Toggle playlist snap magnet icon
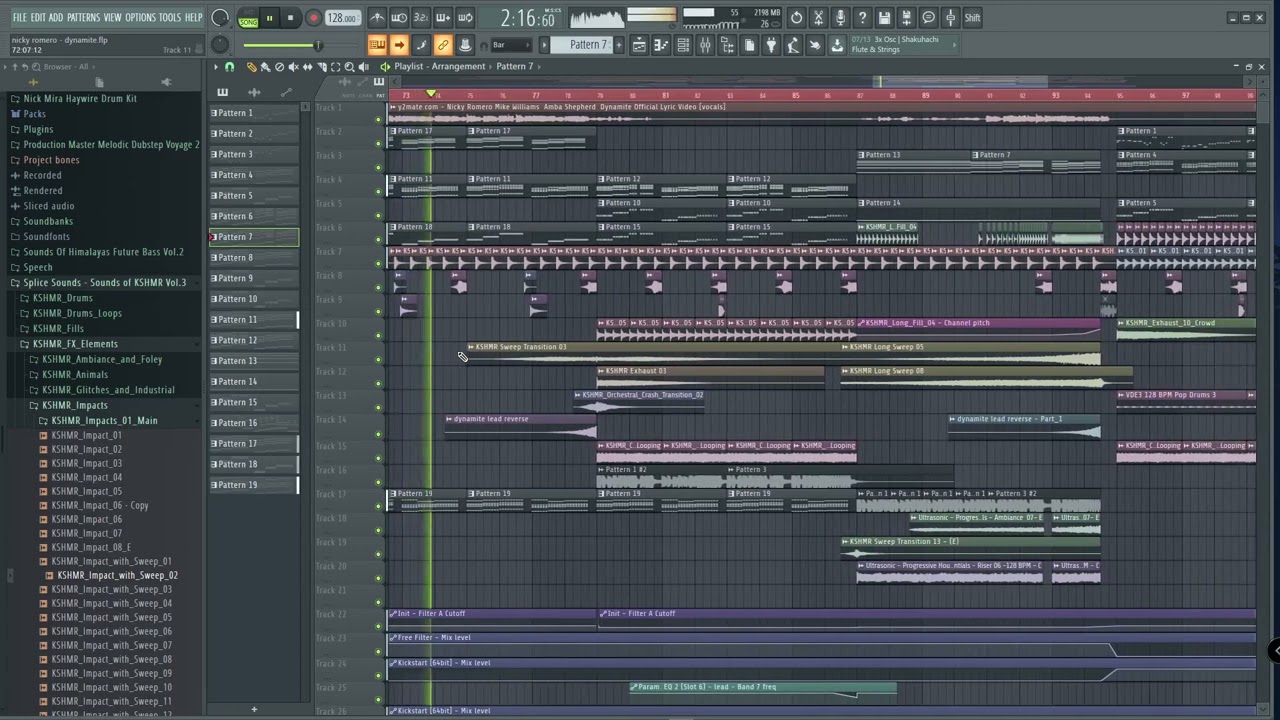This screenshot has width=1280, height=720. 229,67
